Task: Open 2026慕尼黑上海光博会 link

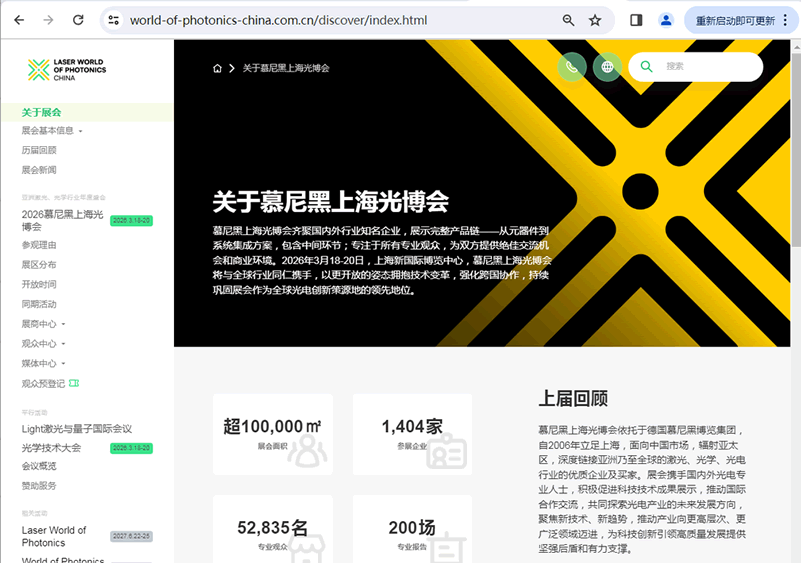Action: click(x=62, y=220)
